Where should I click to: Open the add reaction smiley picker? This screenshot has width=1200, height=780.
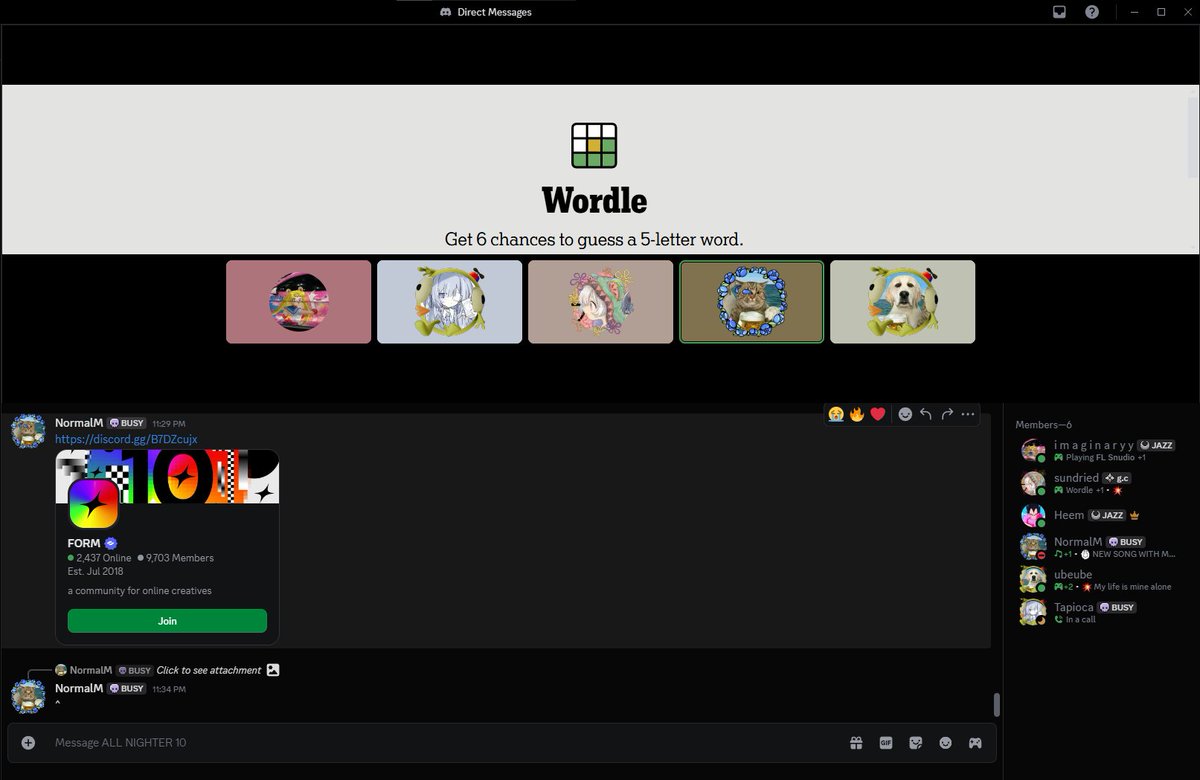pos(905,414)
